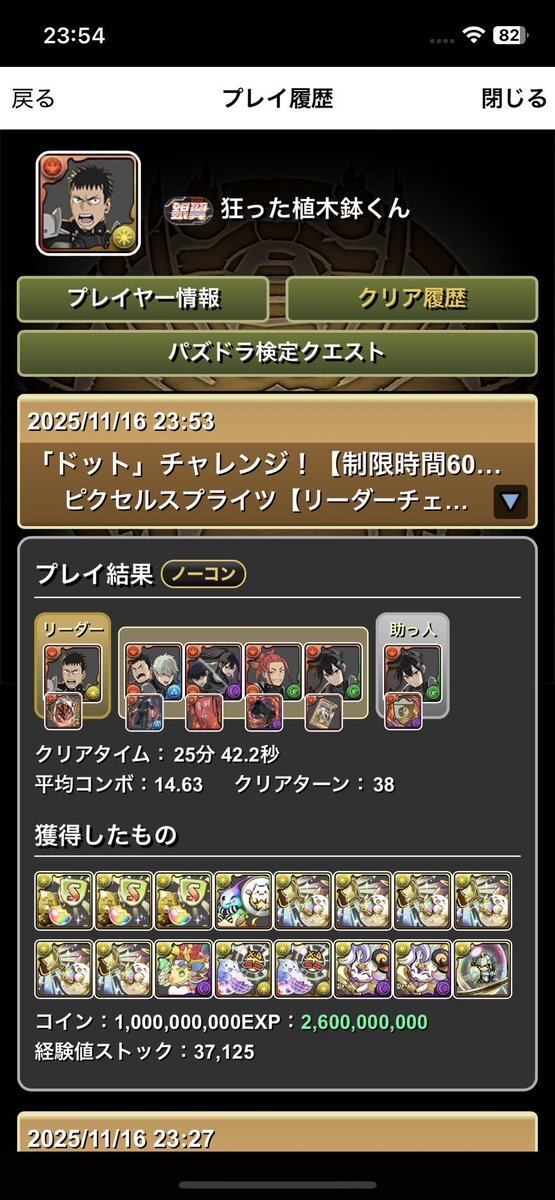
Task: Tap the leader's assist equipment icon
Action: click(x=64, y=711)
